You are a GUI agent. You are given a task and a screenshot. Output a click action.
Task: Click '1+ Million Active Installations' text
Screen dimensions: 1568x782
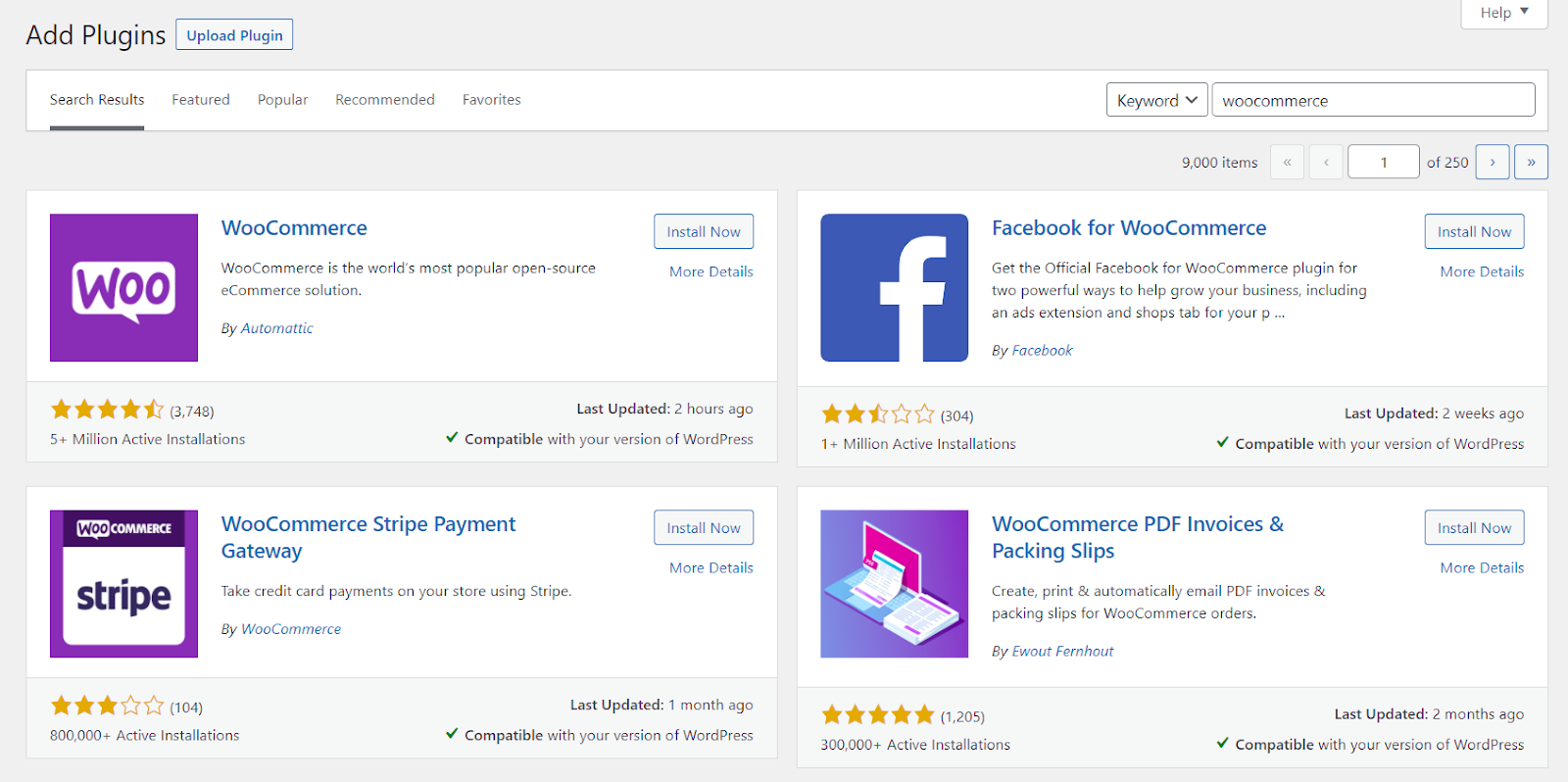[918, 444]
